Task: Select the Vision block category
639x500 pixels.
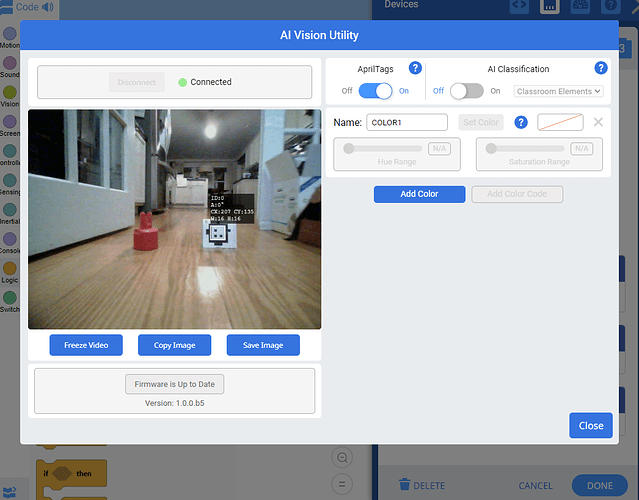Action: point(10,96)
